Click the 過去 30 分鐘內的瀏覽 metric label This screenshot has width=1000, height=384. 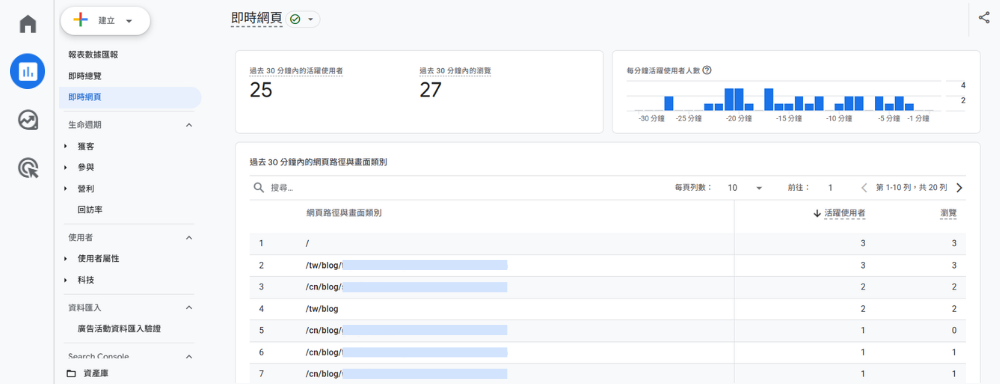pos(455,71)
